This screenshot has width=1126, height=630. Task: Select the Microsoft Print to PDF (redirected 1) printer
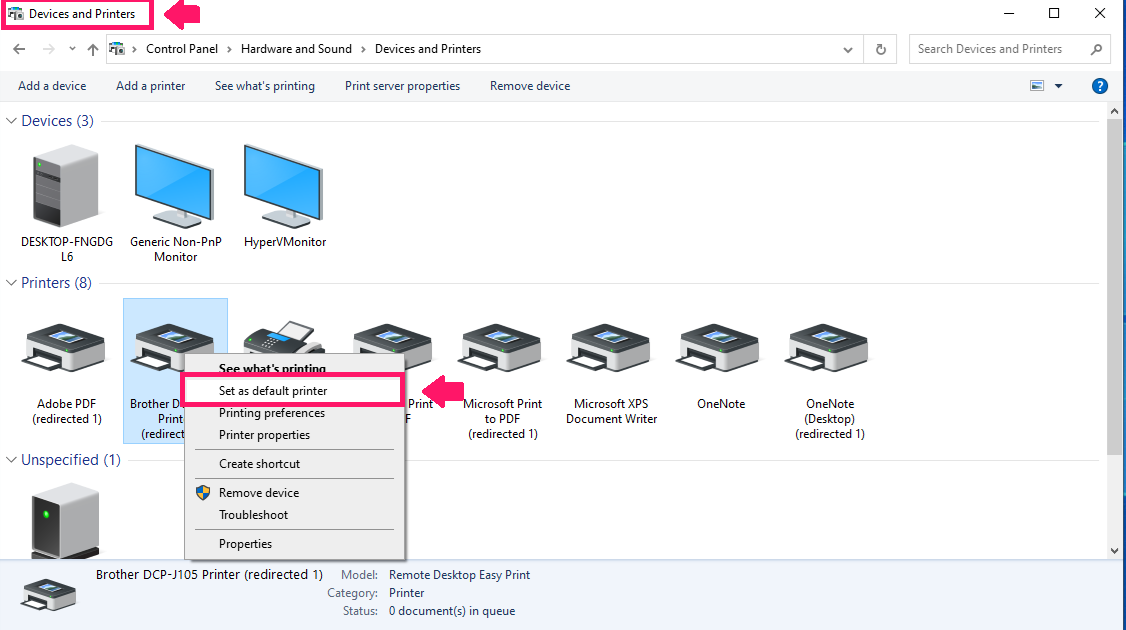[502, 348]
